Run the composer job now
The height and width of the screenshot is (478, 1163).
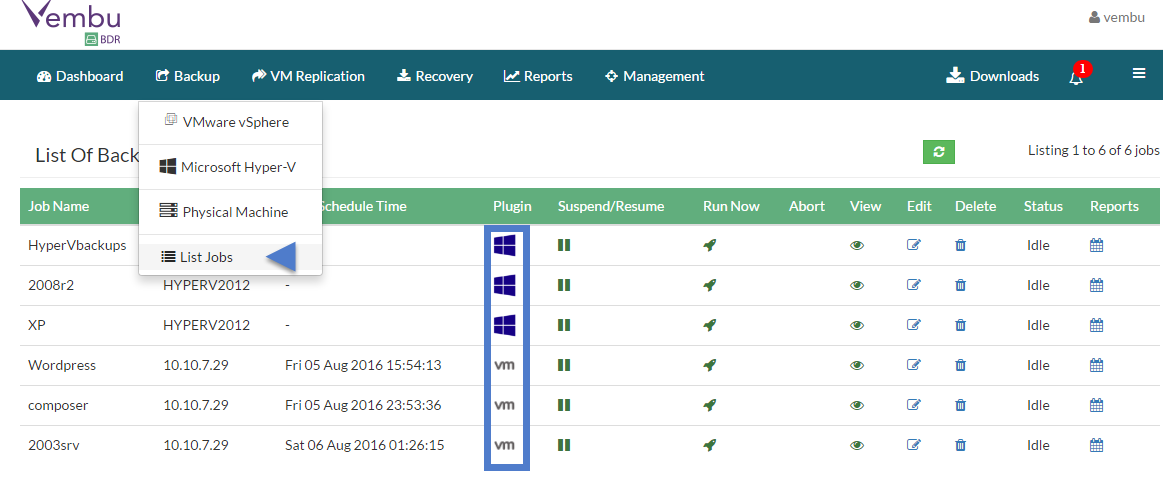(710, 405)
